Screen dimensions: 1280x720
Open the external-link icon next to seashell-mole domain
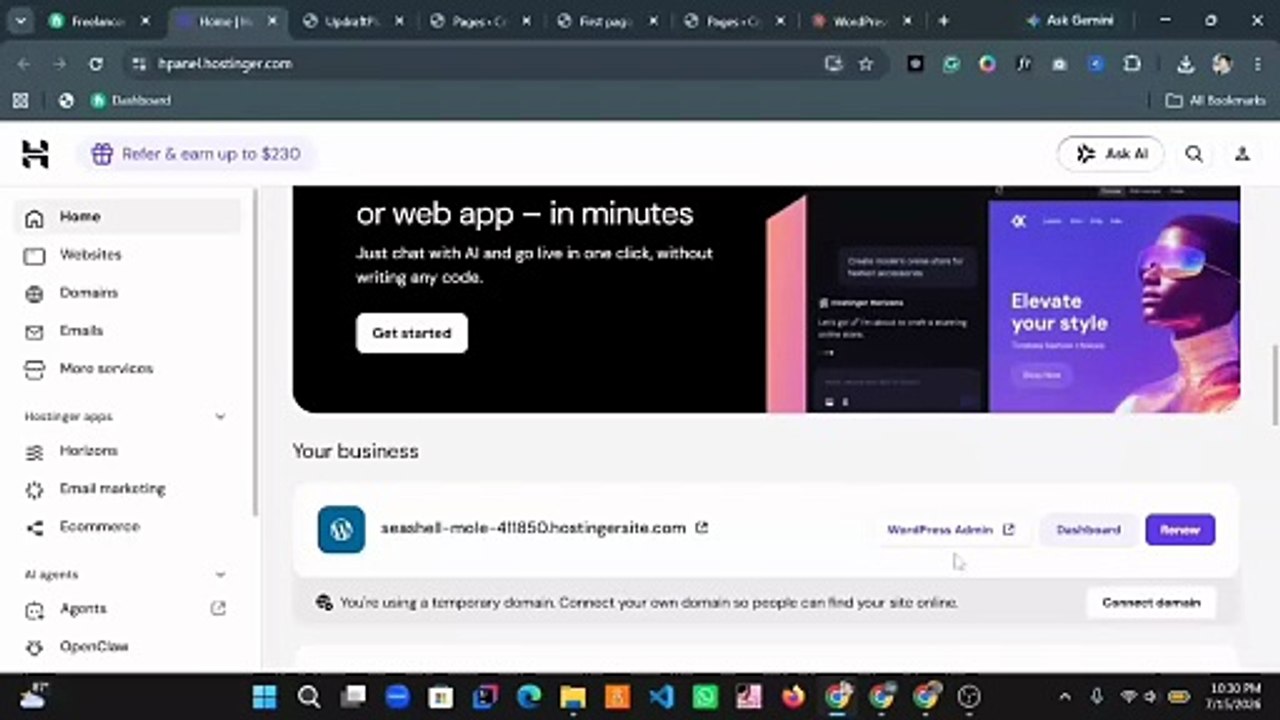pos(702,528)
